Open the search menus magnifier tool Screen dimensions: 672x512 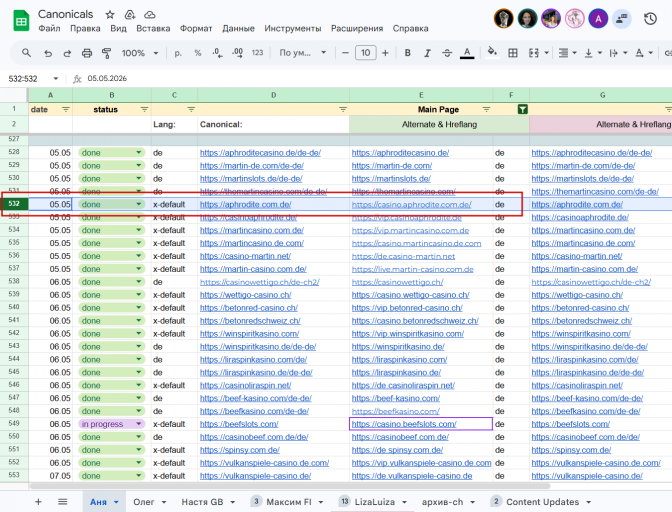coord(26,53)
